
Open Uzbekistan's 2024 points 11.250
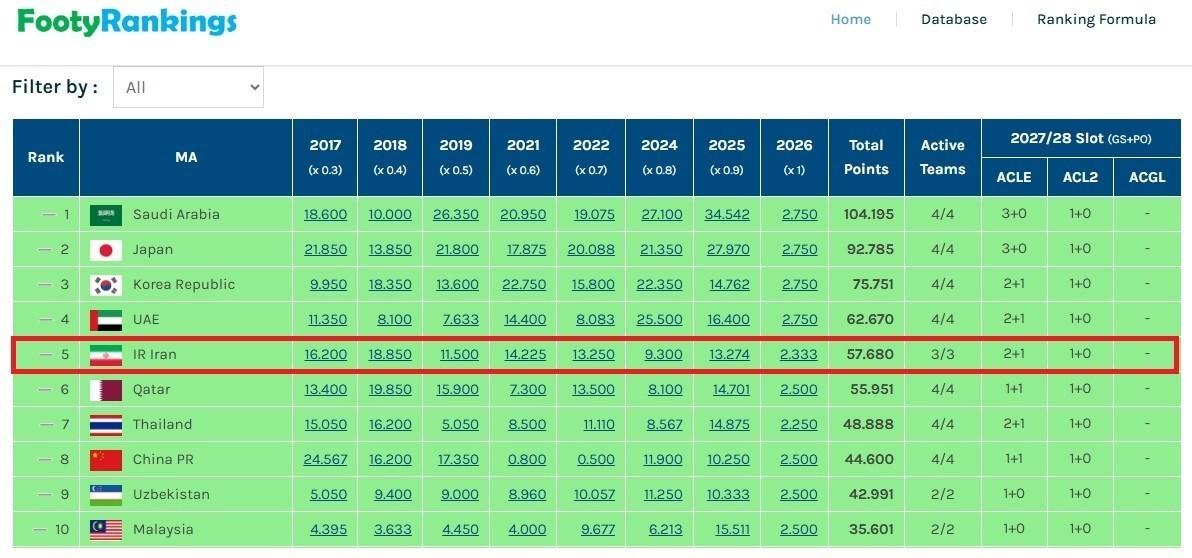pos(659,495)
